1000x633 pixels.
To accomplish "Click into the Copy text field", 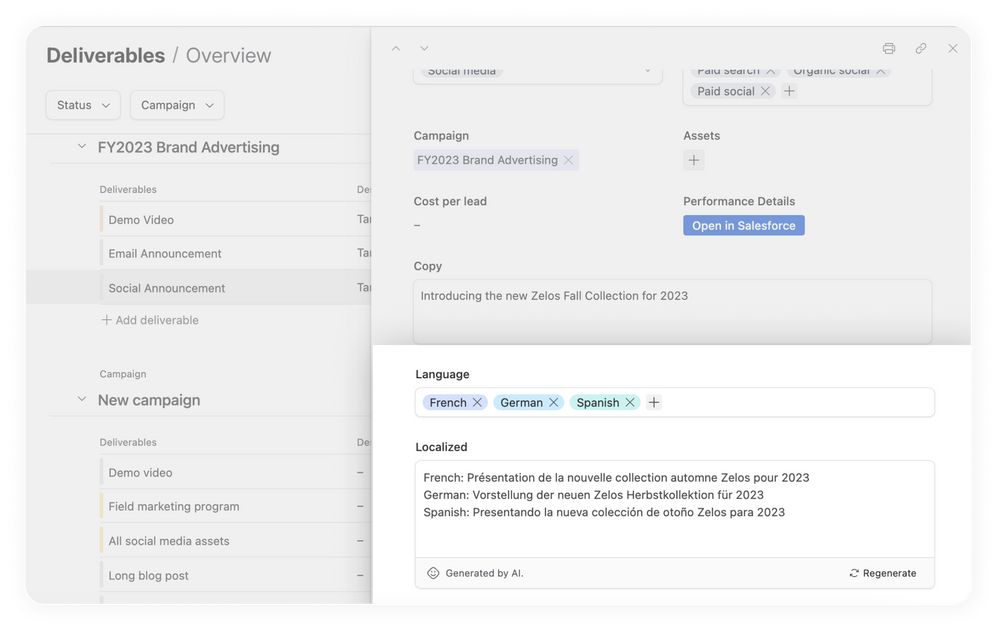I will 673,312.
